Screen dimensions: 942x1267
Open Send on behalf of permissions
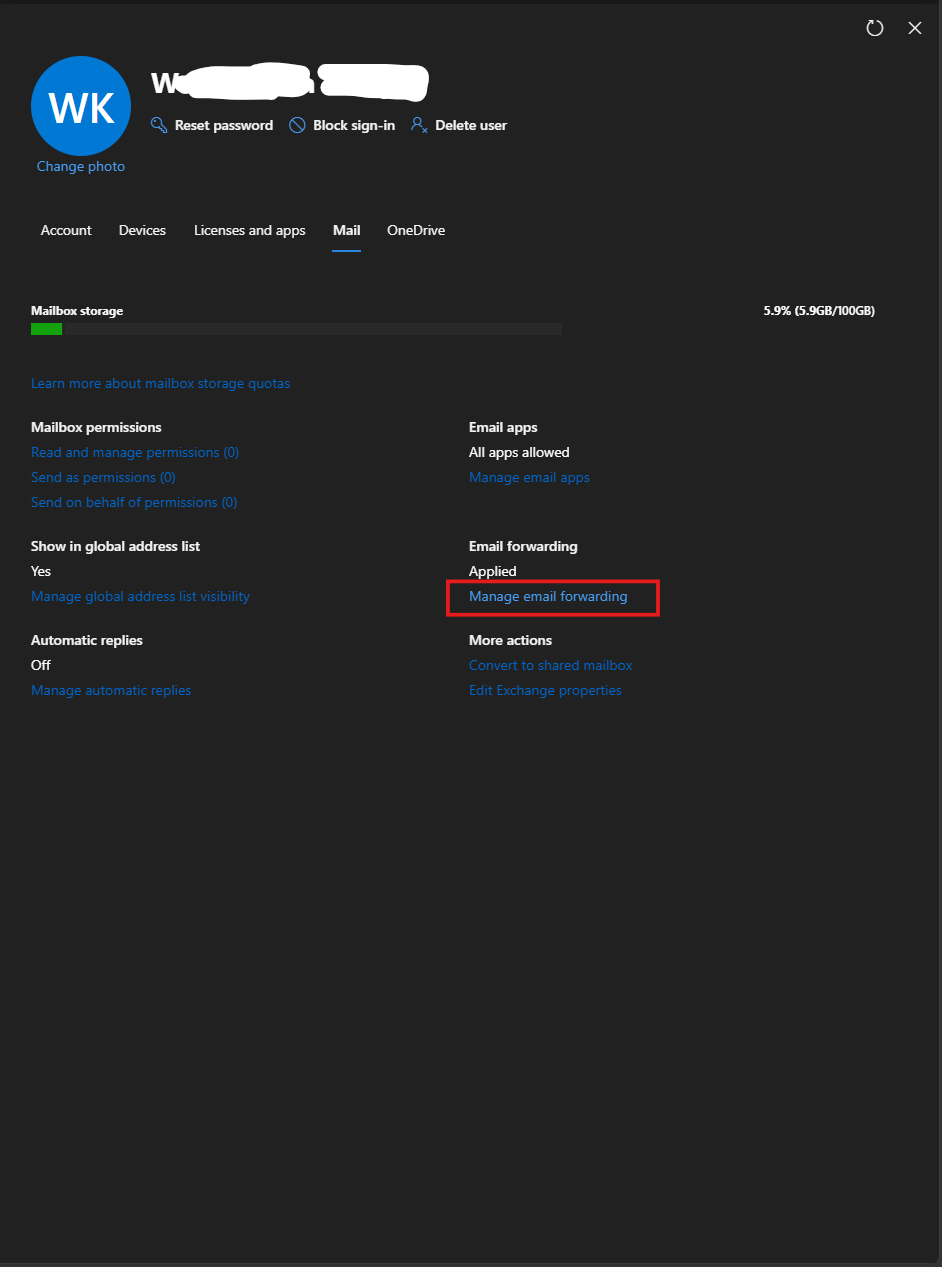pyautogui.click(x=134, y=502)
